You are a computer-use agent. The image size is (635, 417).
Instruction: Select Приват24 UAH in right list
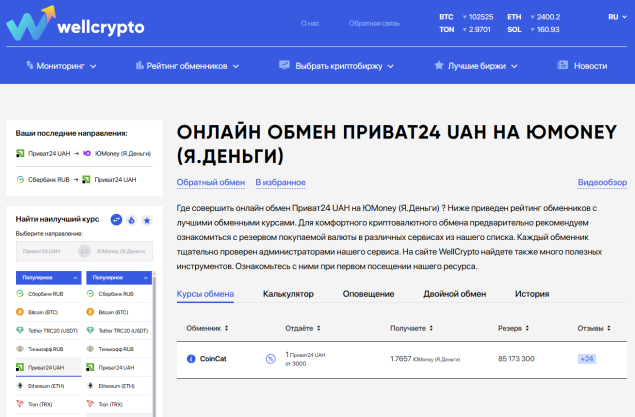119,367
